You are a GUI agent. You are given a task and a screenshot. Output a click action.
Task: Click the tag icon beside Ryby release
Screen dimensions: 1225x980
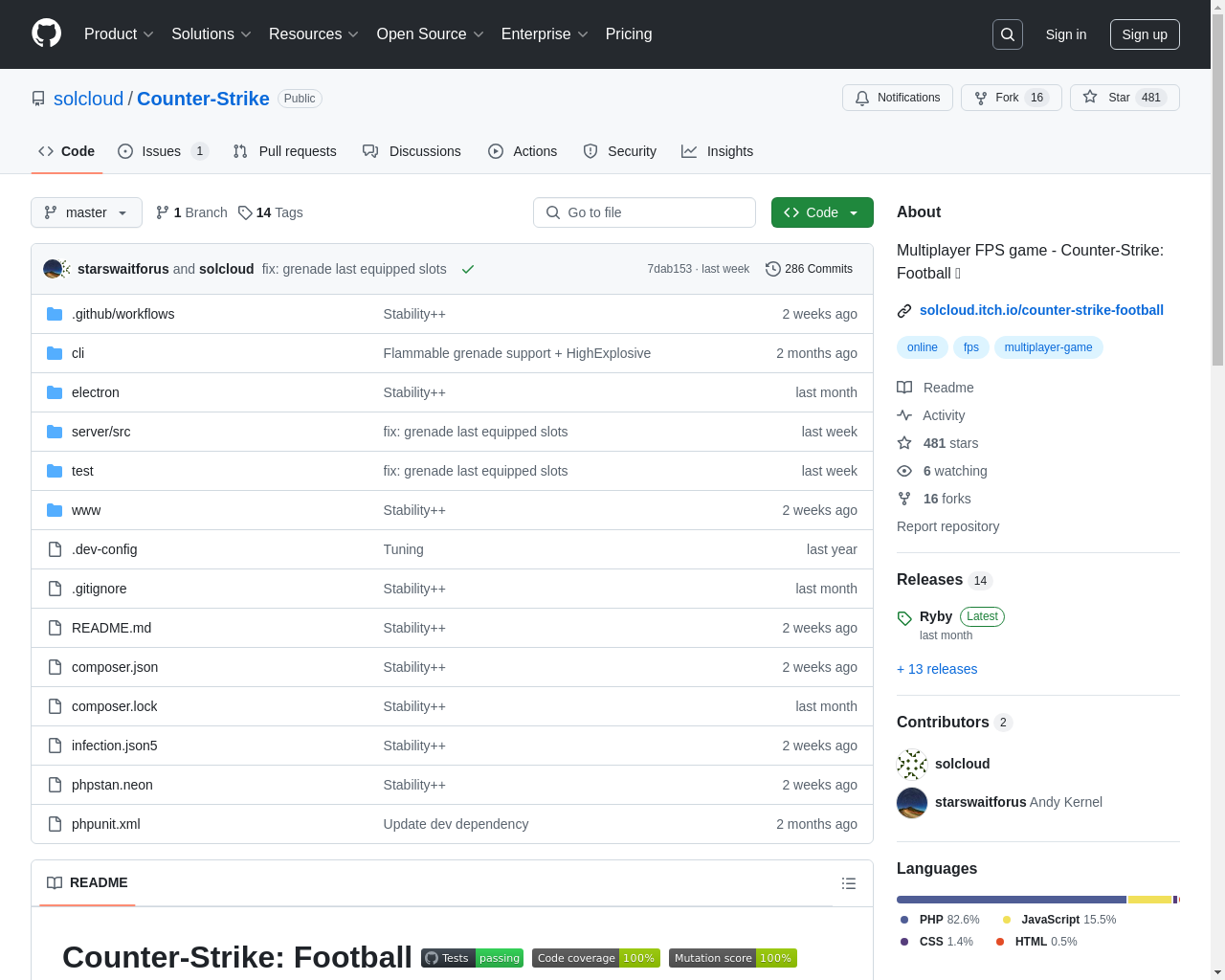tap(904, 618)
